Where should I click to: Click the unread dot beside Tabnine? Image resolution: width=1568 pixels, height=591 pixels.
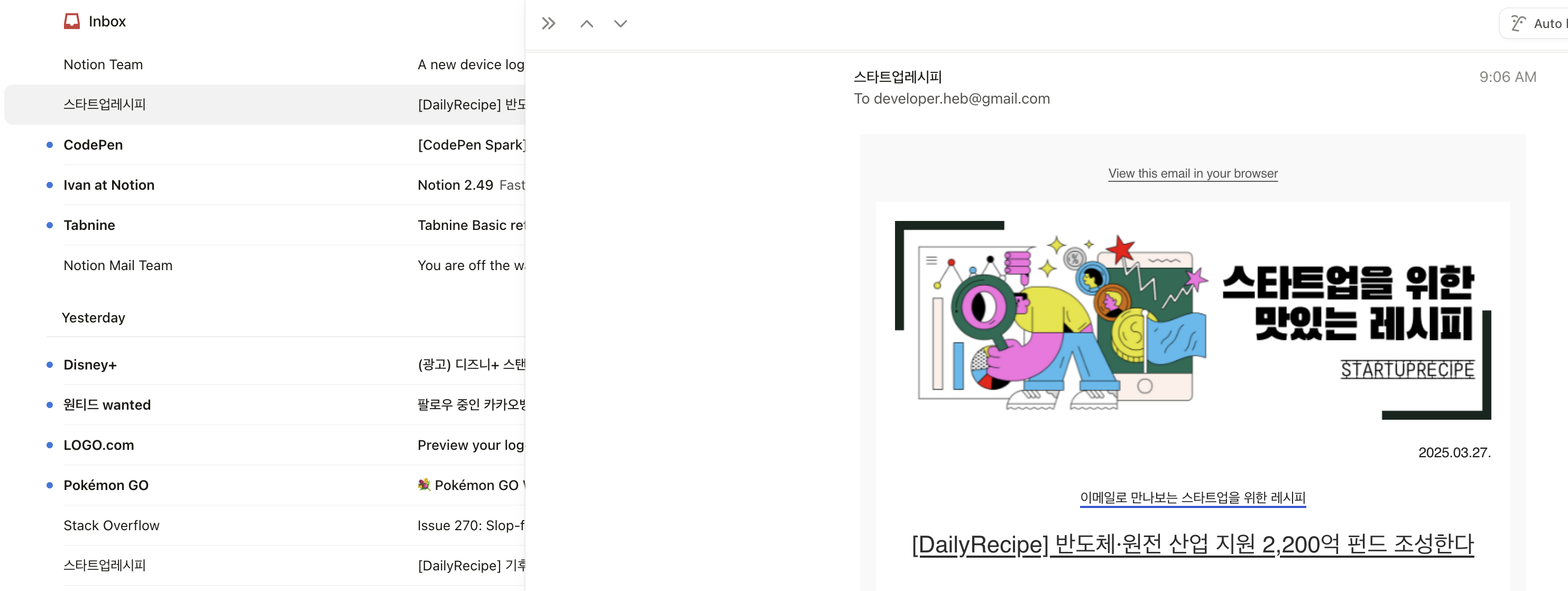tap(50, 225)
